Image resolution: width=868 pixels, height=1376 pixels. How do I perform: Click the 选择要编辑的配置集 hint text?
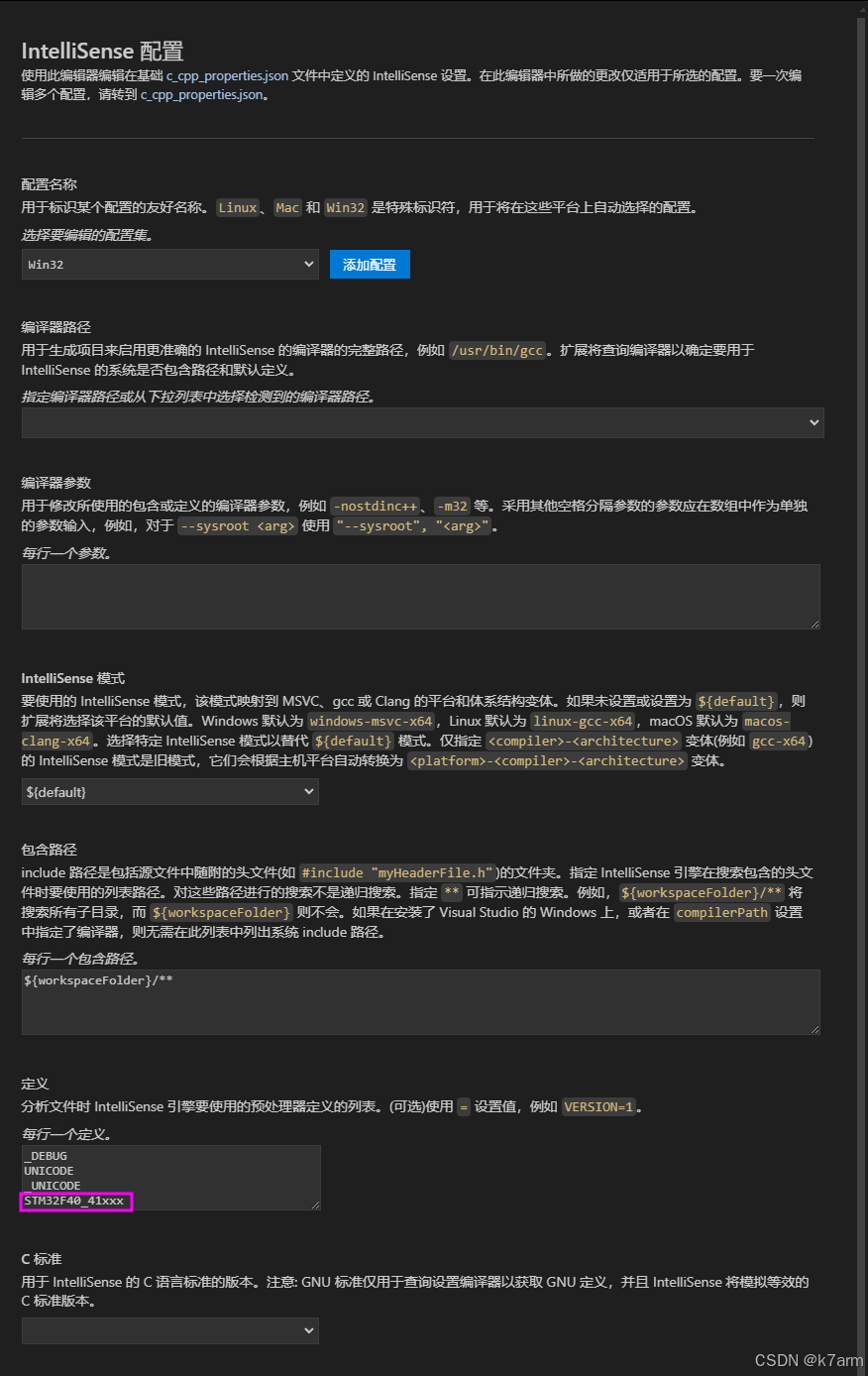point(87,235)
